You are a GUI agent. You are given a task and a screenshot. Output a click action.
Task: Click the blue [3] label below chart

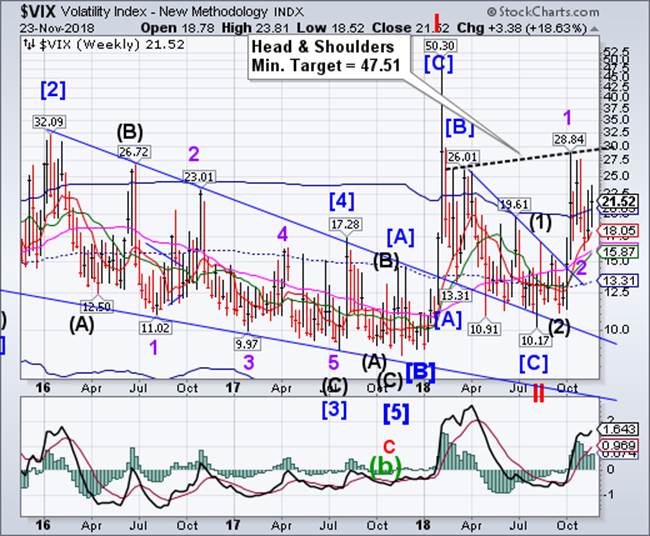click(x=334, y=409)
